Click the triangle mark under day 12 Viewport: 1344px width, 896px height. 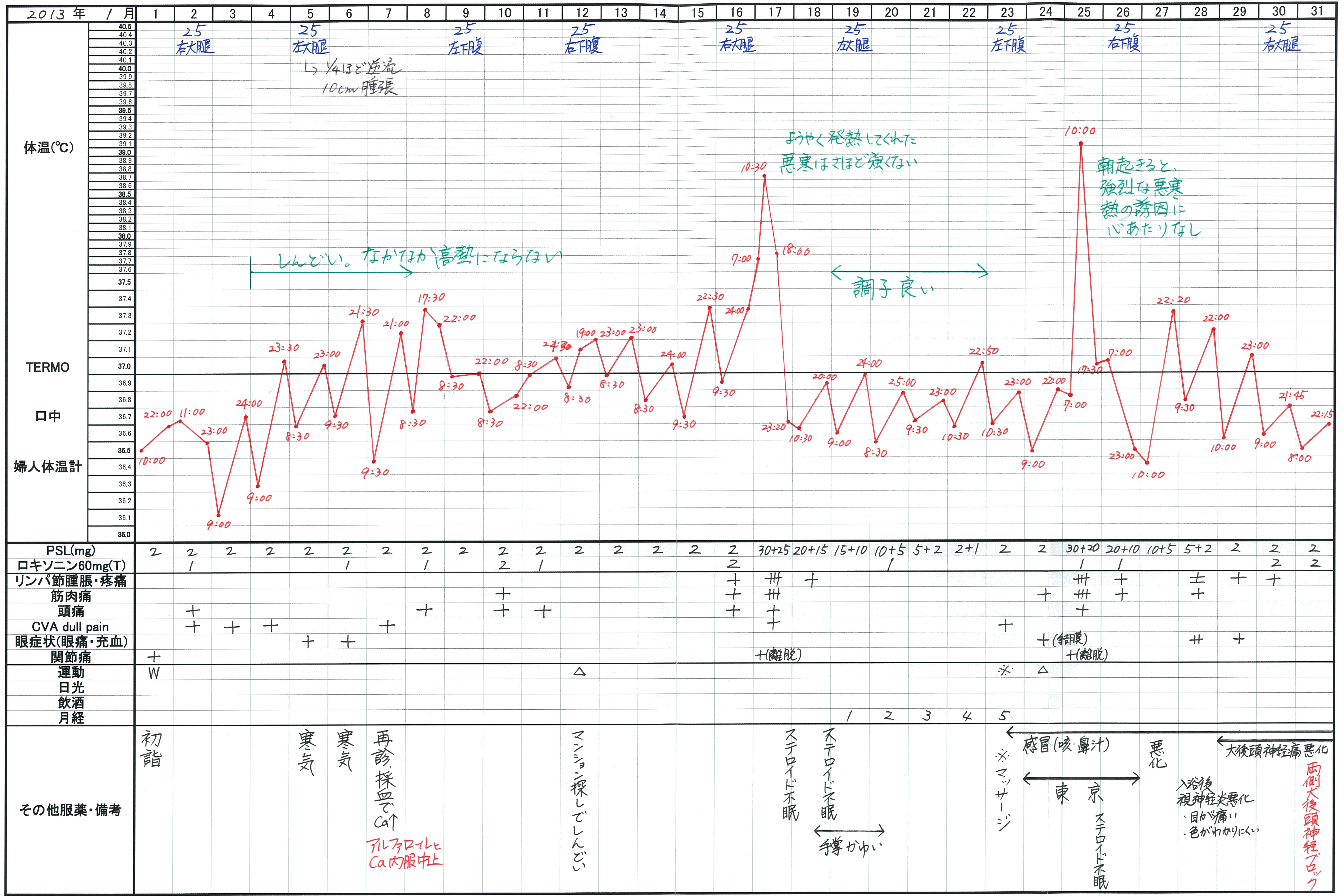click(579, 672)
